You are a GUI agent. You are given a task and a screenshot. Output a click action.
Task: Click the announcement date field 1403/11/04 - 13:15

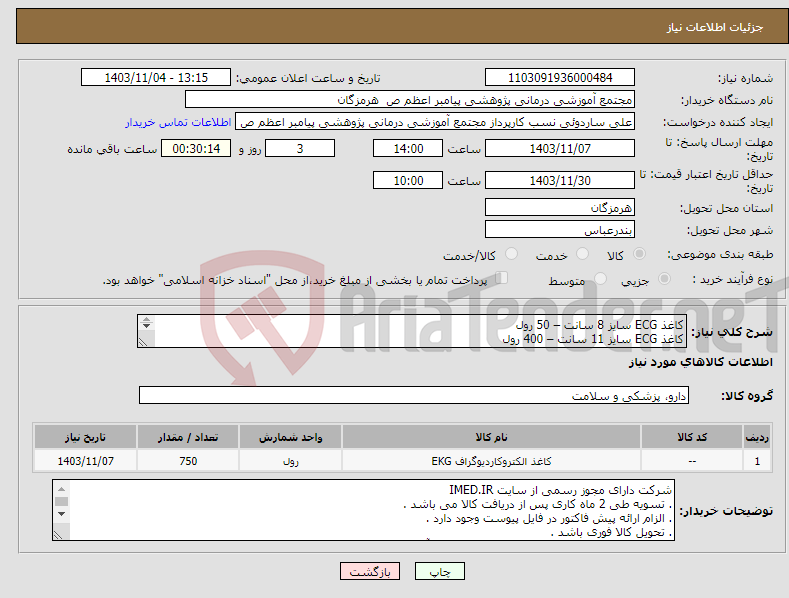pyautogui.click(x=156, y=78)
